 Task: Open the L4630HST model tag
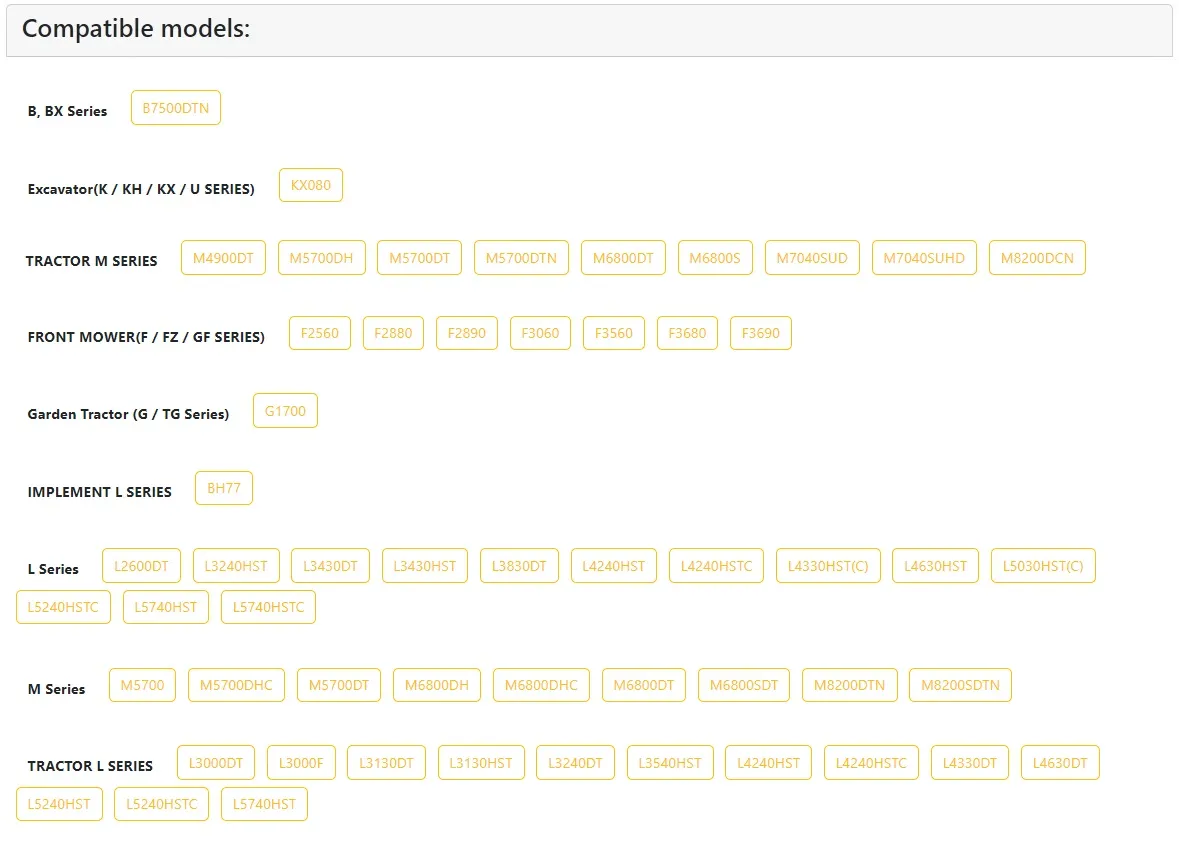[x=935, y=566]
